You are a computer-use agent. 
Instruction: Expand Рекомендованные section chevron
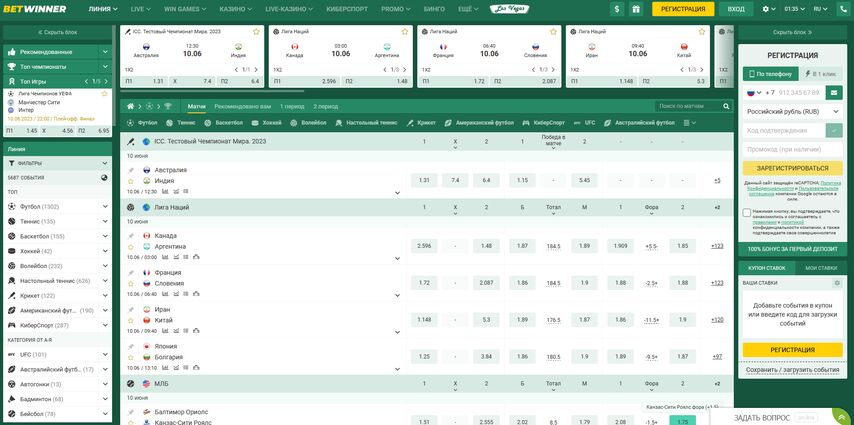pyautogui.click(x=105, y=52)
